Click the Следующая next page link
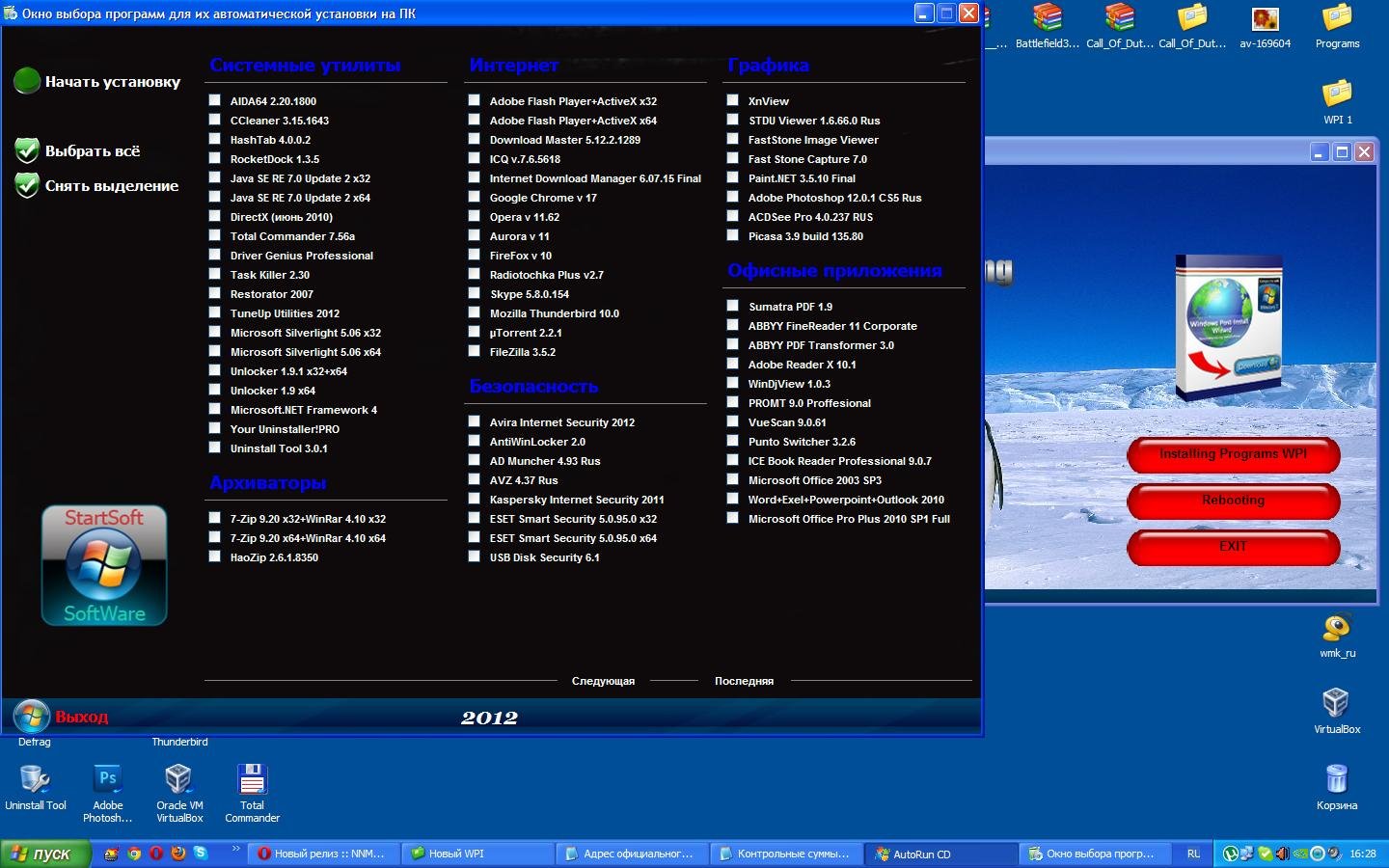1389x868 pixels. pyautogui.click(x=603, y=681)
